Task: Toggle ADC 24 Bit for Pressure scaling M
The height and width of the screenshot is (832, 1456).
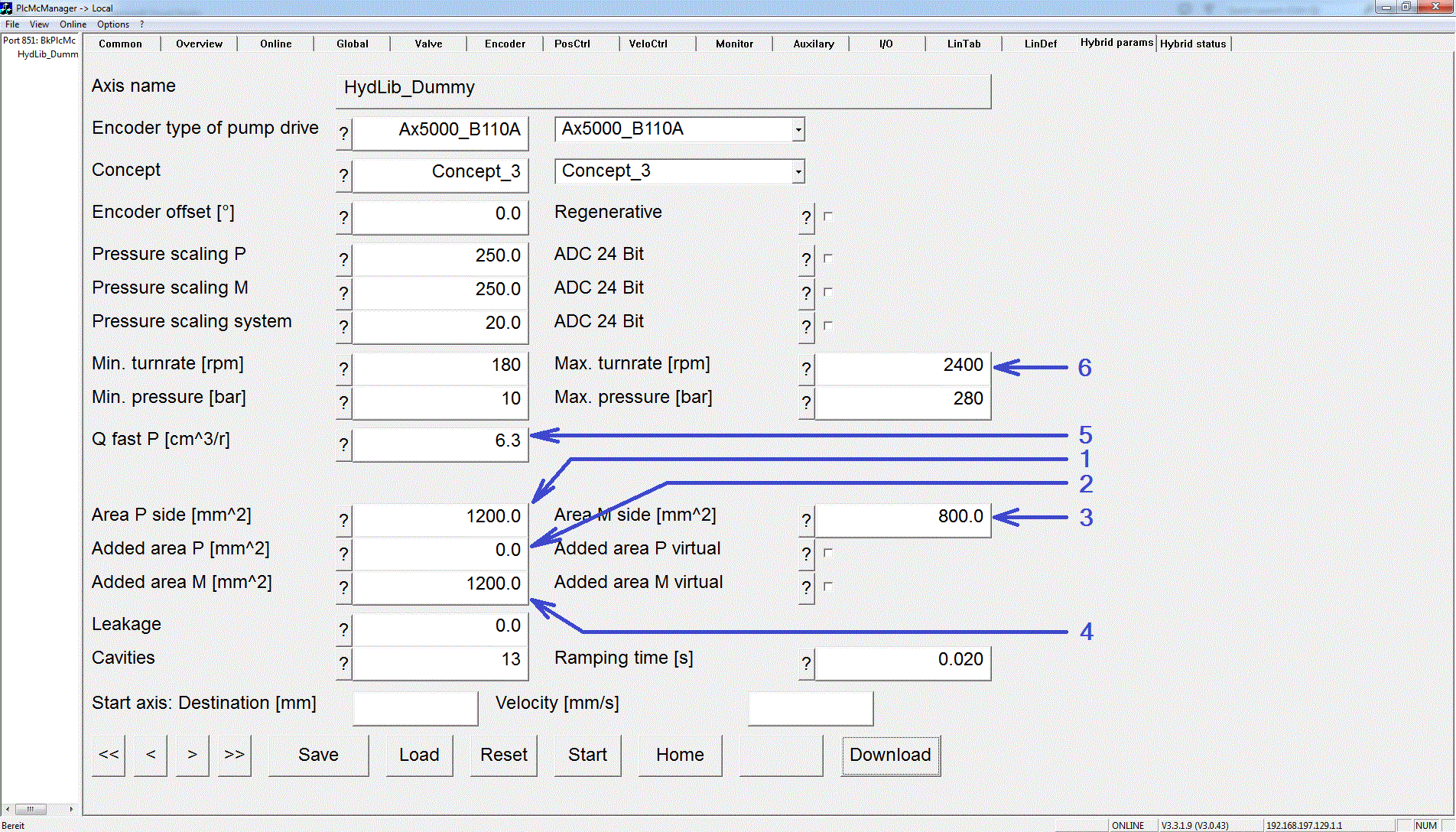Action: (828, 292)
